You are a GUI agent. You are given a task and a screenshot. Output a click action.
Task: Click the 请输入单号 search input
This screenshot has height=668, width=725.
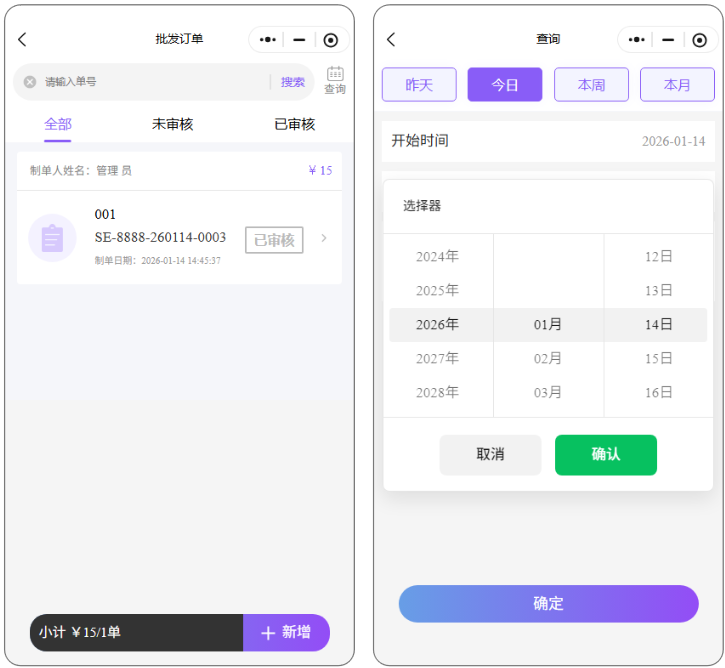click(150, 82)
